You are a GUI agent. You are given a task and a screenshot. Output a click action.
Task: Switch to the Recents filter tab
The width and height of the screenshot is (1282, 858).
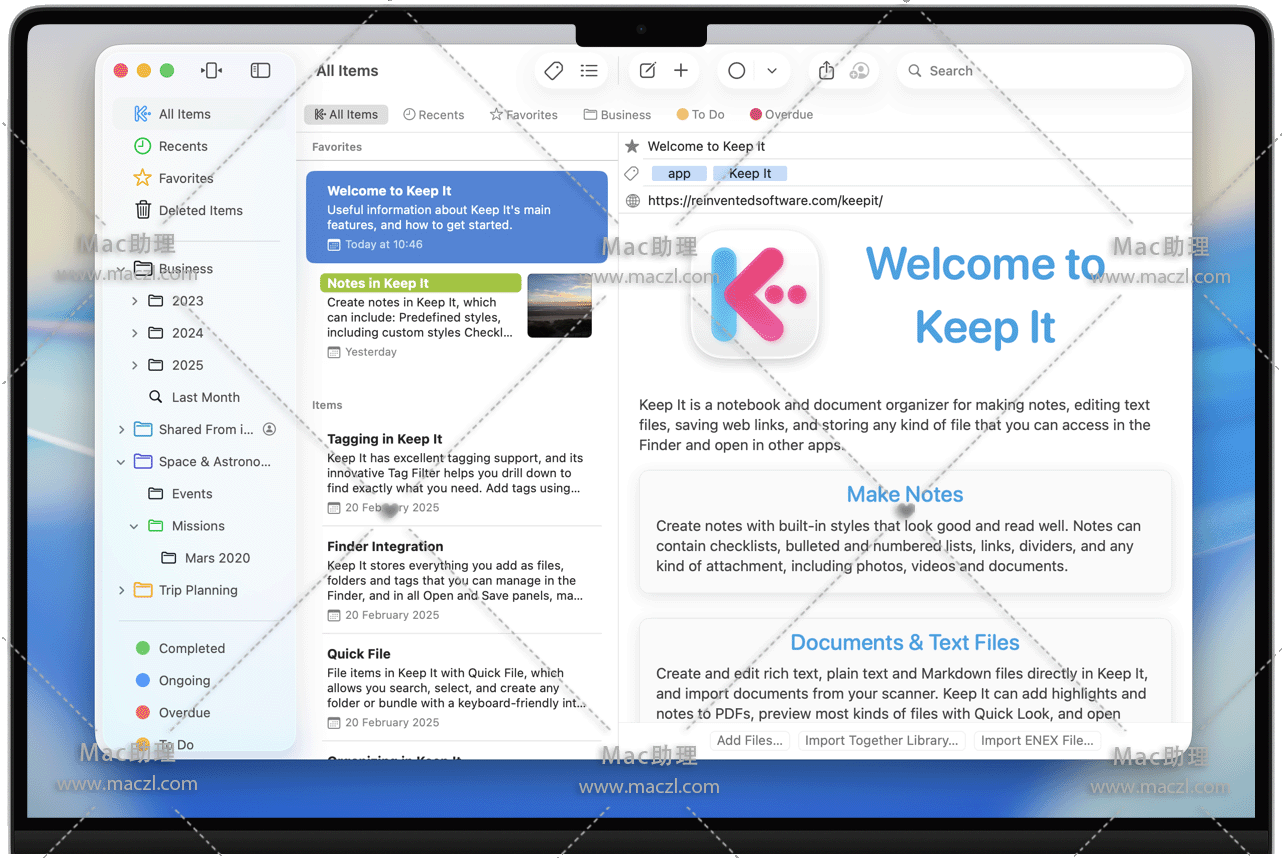[x=434, y=115]
